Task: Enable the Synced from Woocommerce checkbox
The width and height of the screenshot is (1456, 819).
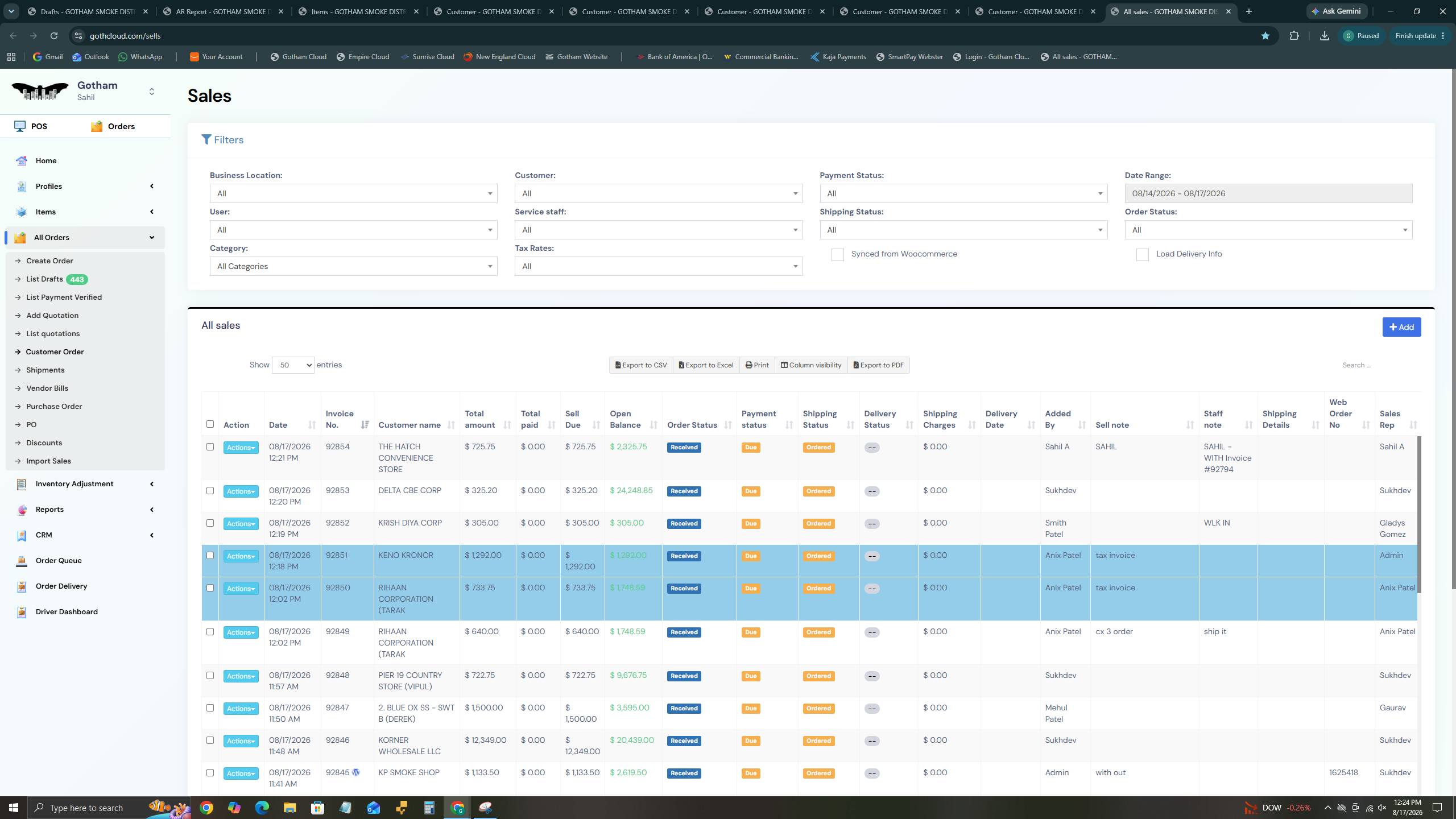Action: (x=838, y=255)
